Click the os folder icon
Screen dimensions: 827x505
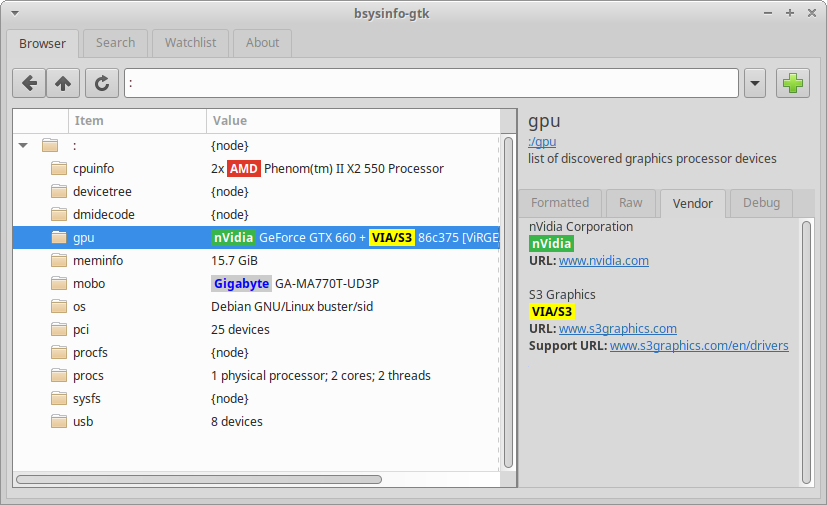pyautogui.click(x=59, y=306)
